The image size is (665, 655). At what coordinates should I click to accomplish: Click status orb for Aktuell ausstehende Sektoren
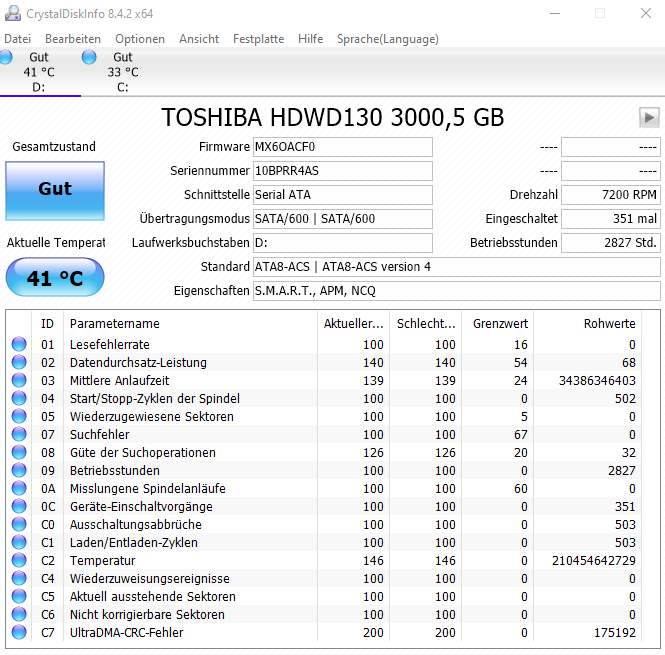pos(19,596)
